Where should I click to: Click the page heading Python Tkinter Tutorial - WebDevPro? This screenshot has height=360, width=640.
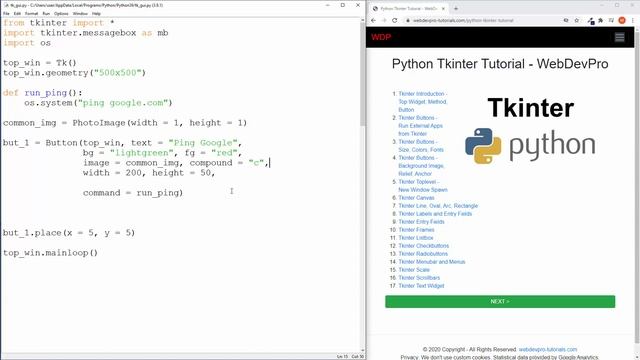click(500, 64)
